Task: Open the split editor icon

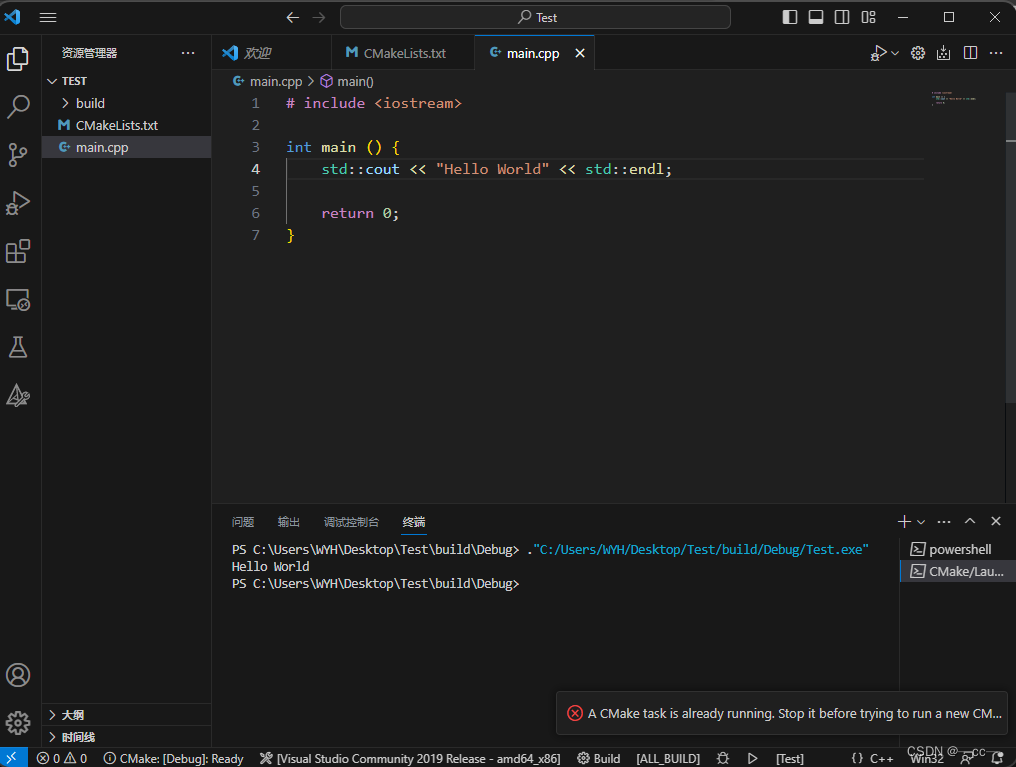Action: (970, 52)
